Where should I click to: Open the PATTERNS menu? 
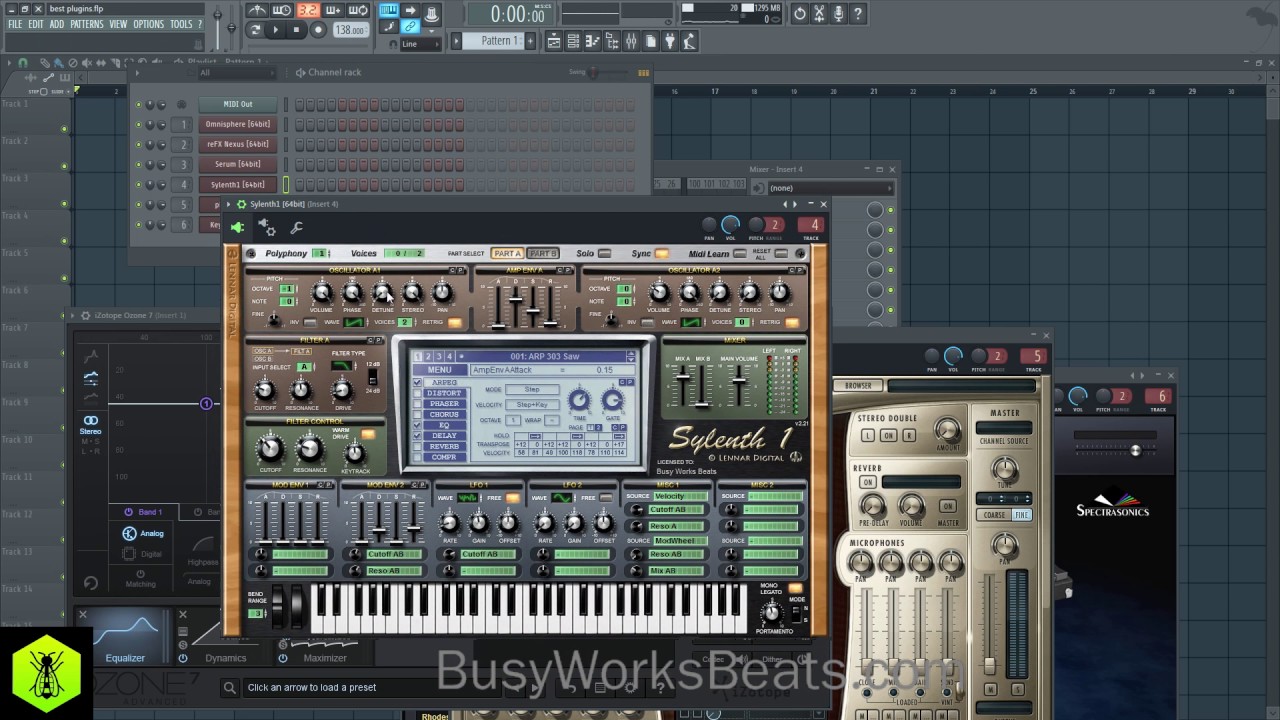[x=87, y=24]
